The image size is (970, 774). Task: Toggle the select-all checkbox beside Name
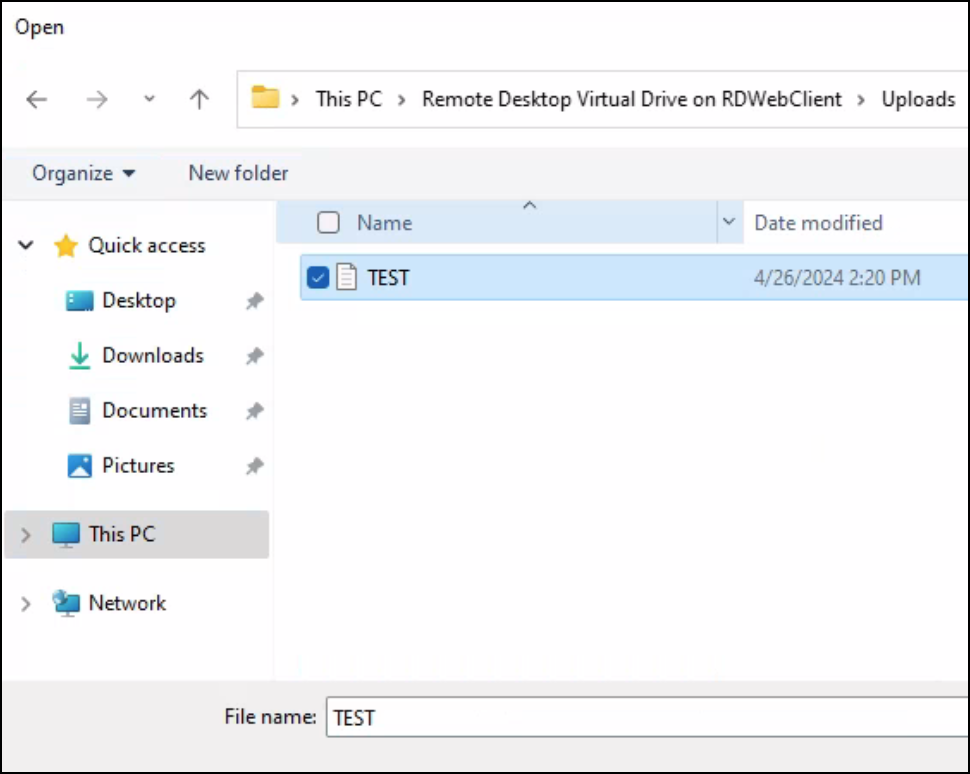tap(328, 223)
